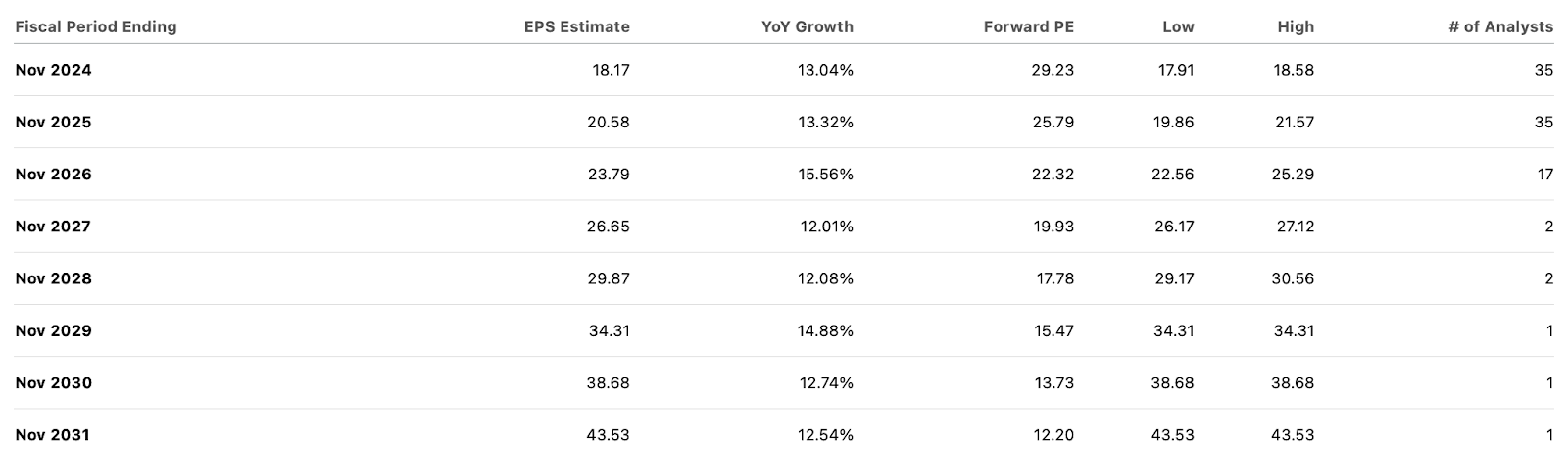Click the Nov 2028 row label

[x=54, y=278]
